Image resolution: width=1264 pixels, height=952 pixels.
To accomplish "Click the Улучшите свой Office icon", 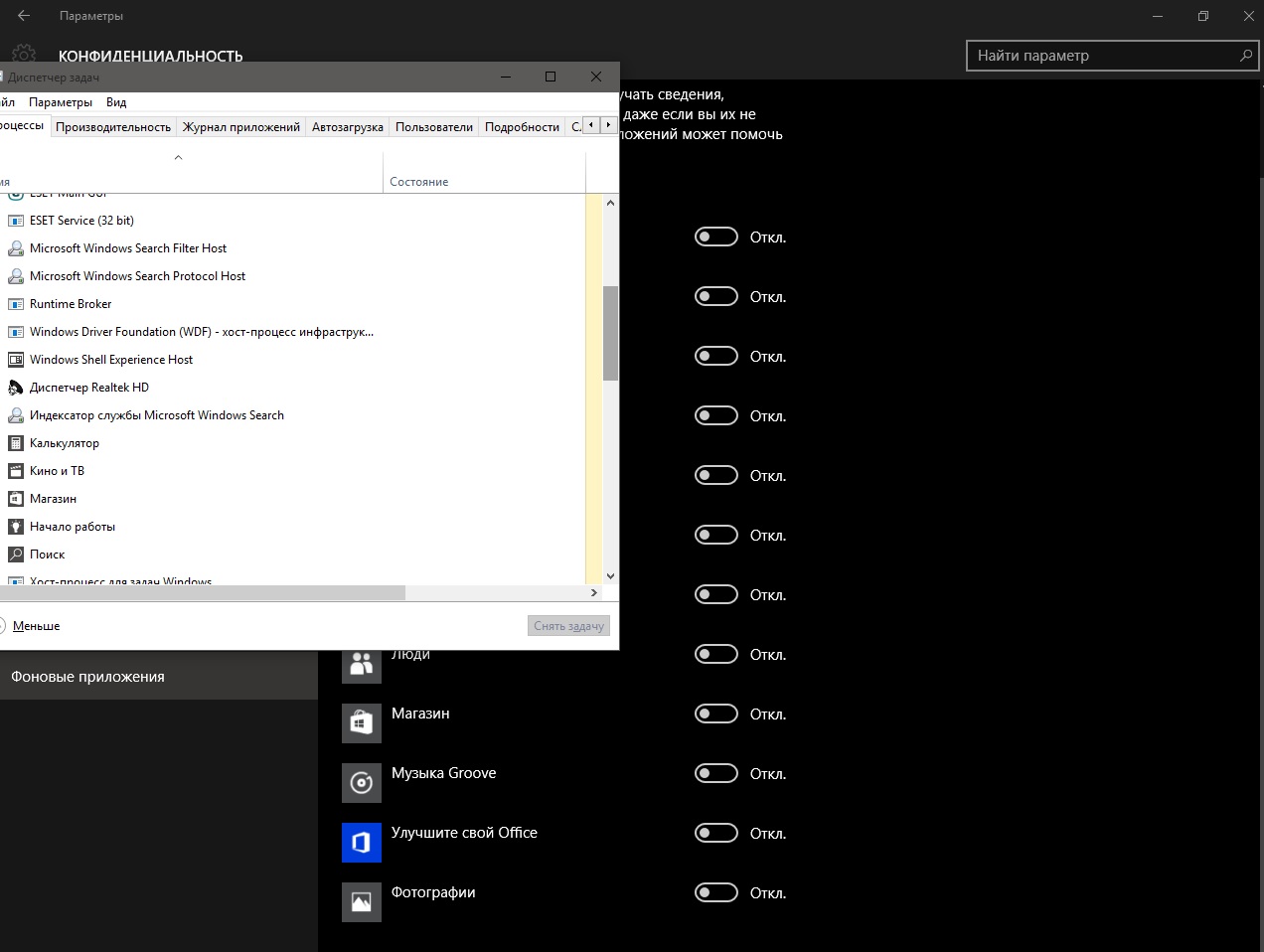I will pyautogui.click(x=362, y=843).
